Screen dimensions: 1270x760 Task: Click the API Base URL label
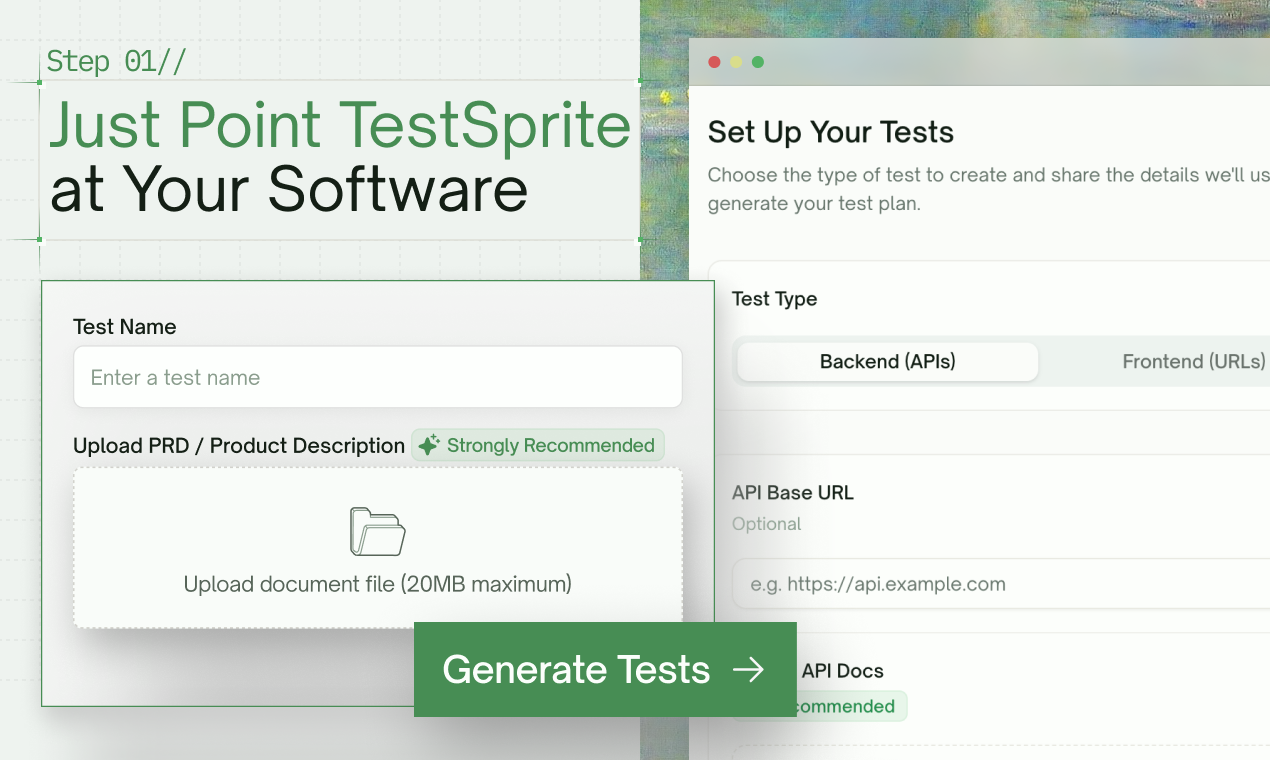(x=793, y=492)
